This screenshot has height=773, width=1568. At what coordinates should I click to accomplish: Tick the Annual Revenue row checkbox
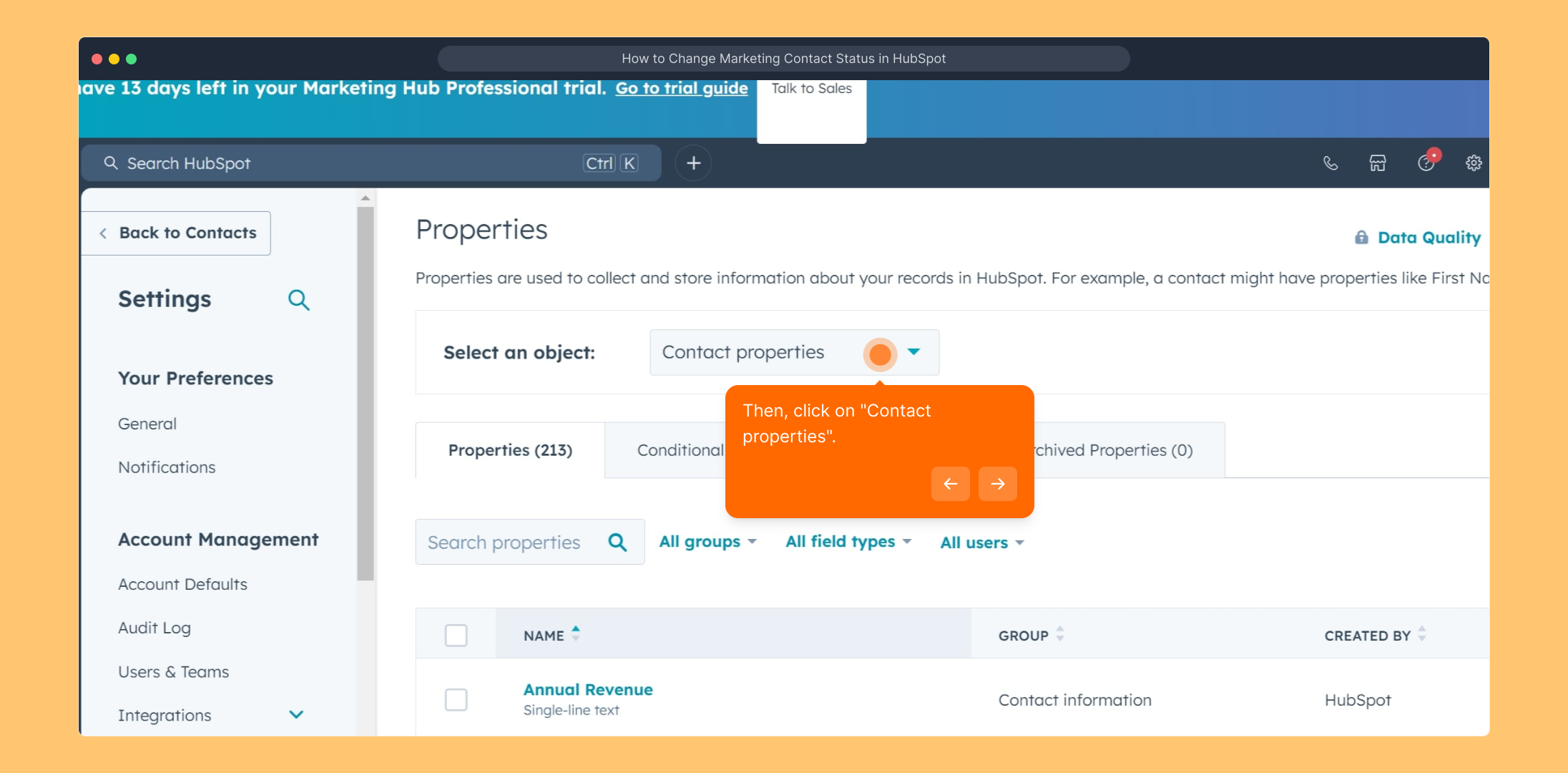pyautogui.click(x=456, y=699)
